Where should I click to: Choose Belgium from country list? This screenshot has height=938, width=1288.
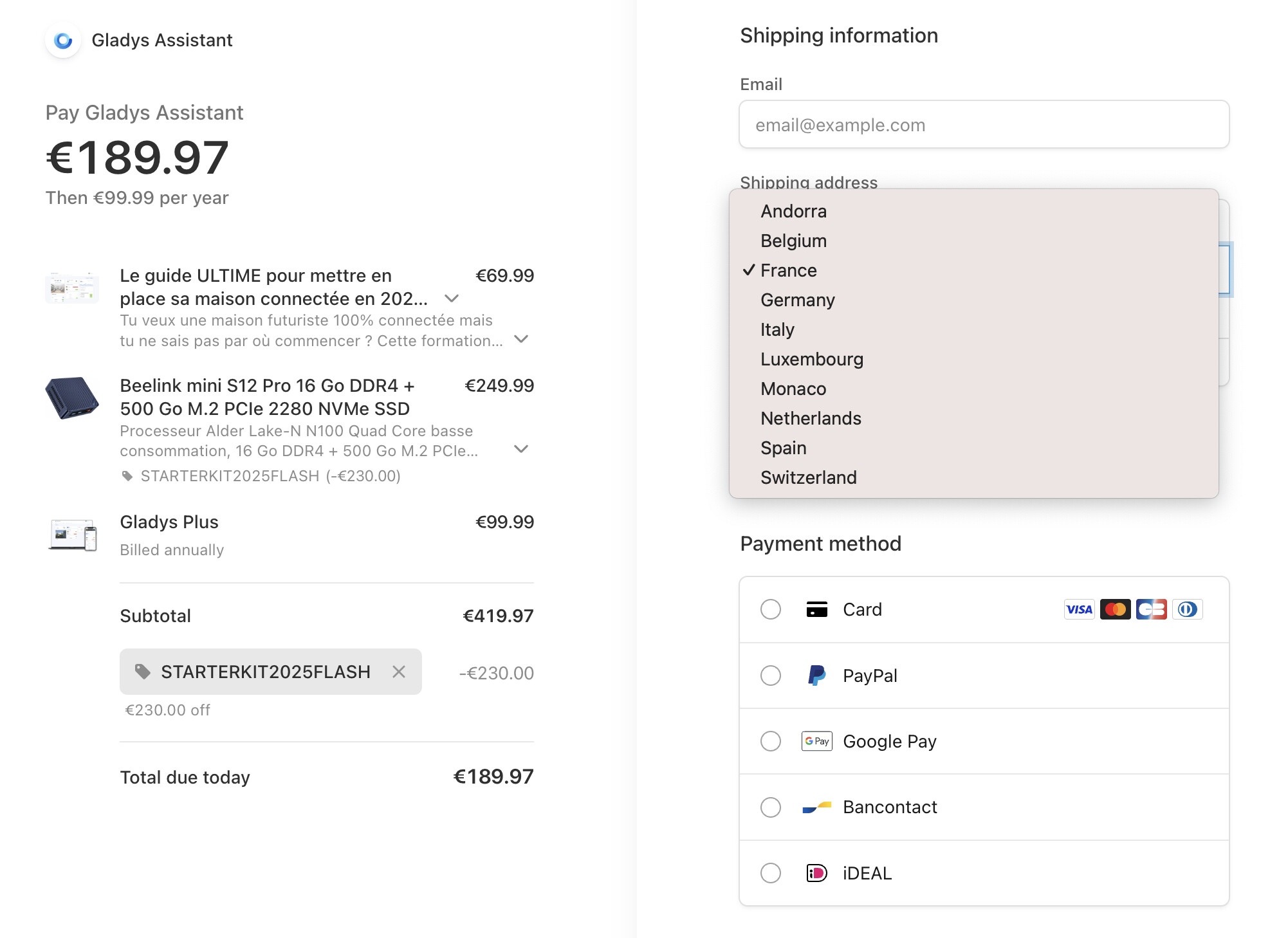tap(973, 241)
